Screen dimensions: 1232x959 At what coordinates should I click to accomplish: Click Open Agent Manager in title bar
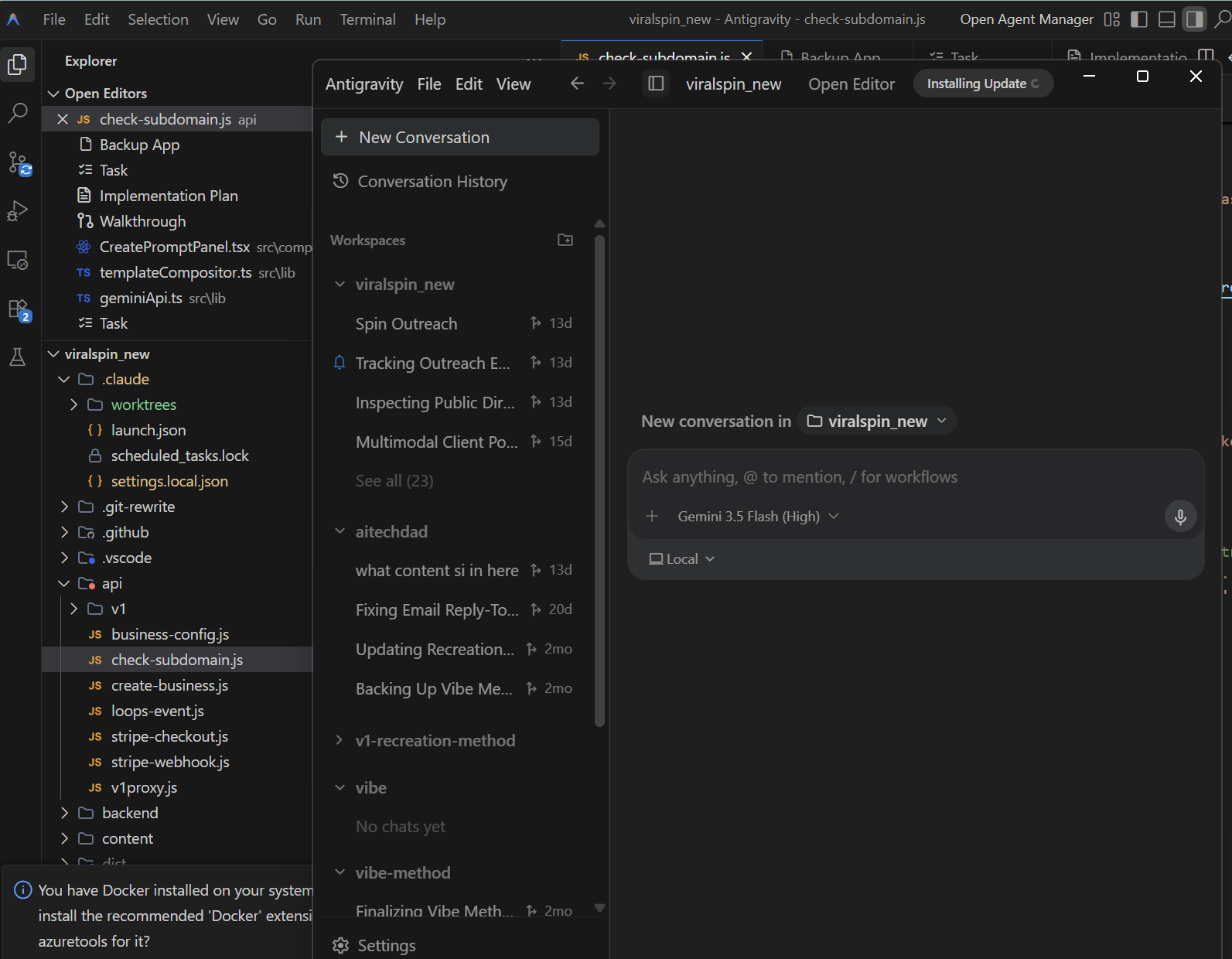(x=1026, y=19)
